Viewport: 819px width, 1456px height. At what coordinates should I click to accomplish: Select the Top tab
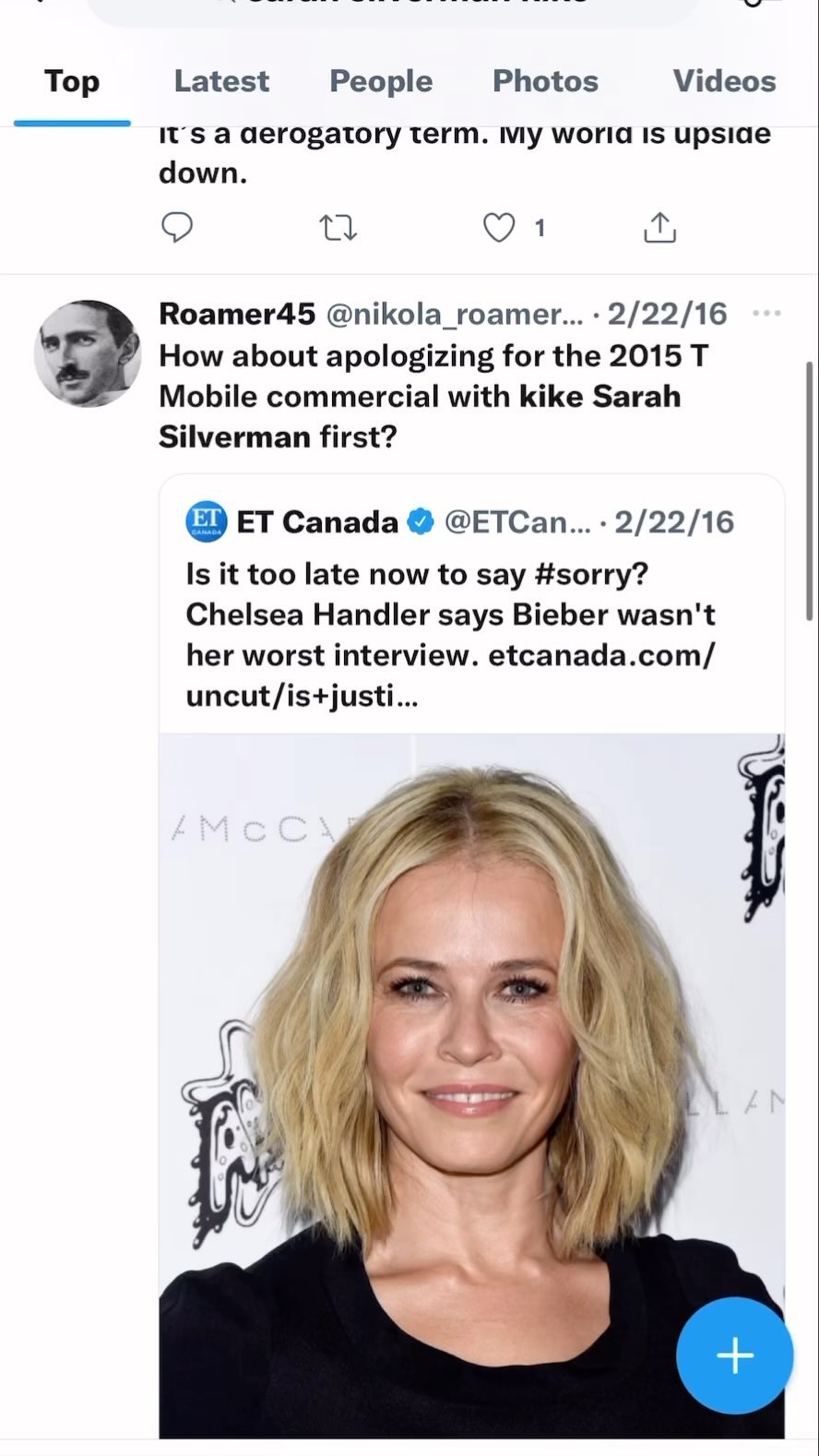pos(72,81)
